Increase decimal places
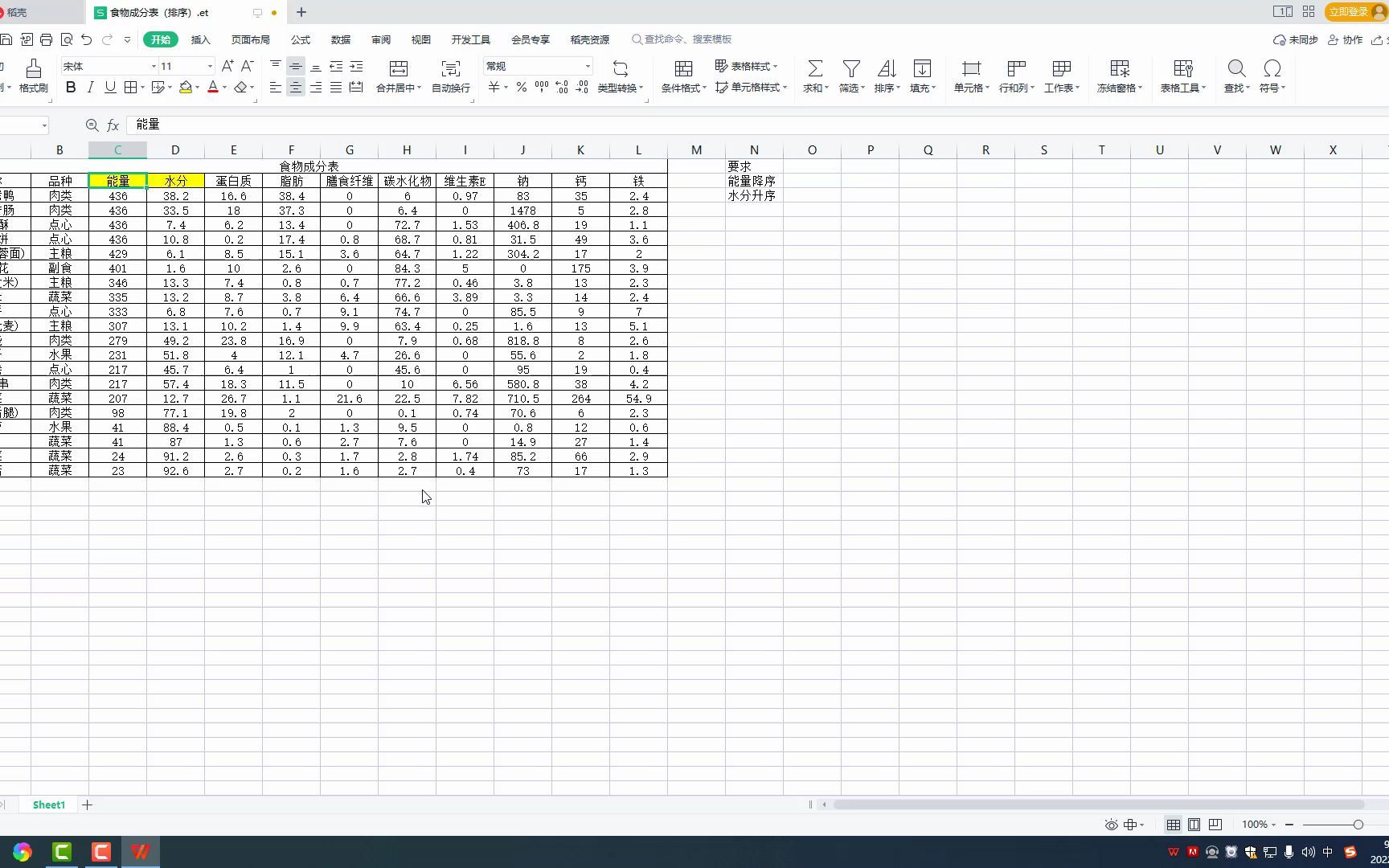This screenshot has width=1389, height=868. click(562, 88)
